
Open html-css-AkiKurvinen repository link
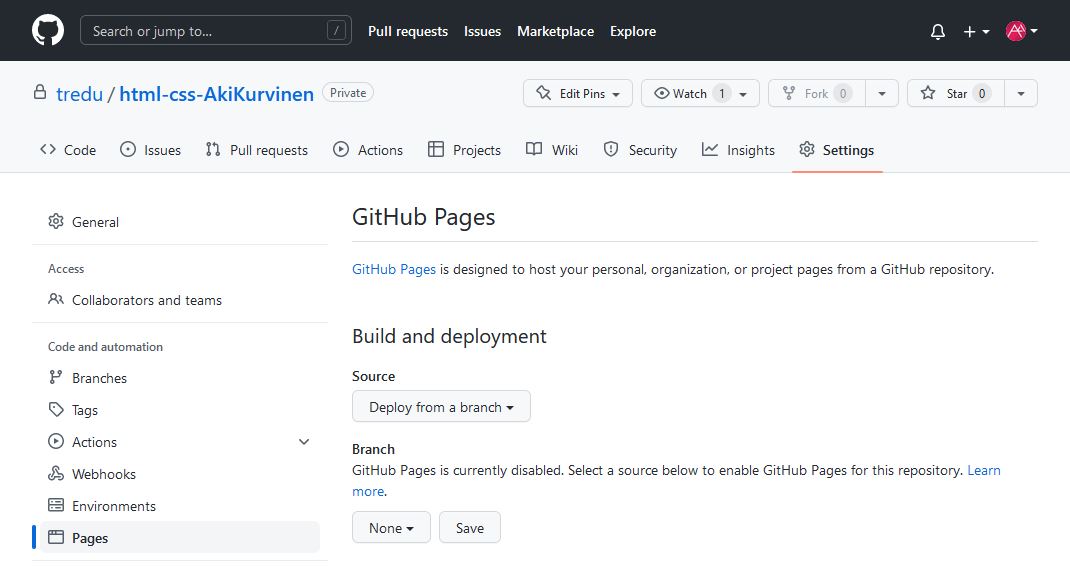216,94
